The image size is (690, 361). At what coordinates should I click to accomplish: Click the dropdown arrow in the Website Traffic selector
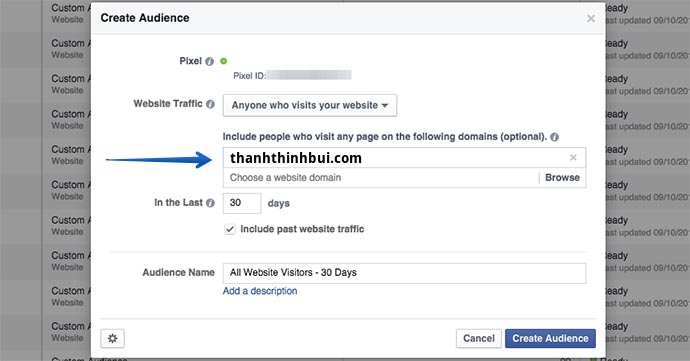(385, 106)
